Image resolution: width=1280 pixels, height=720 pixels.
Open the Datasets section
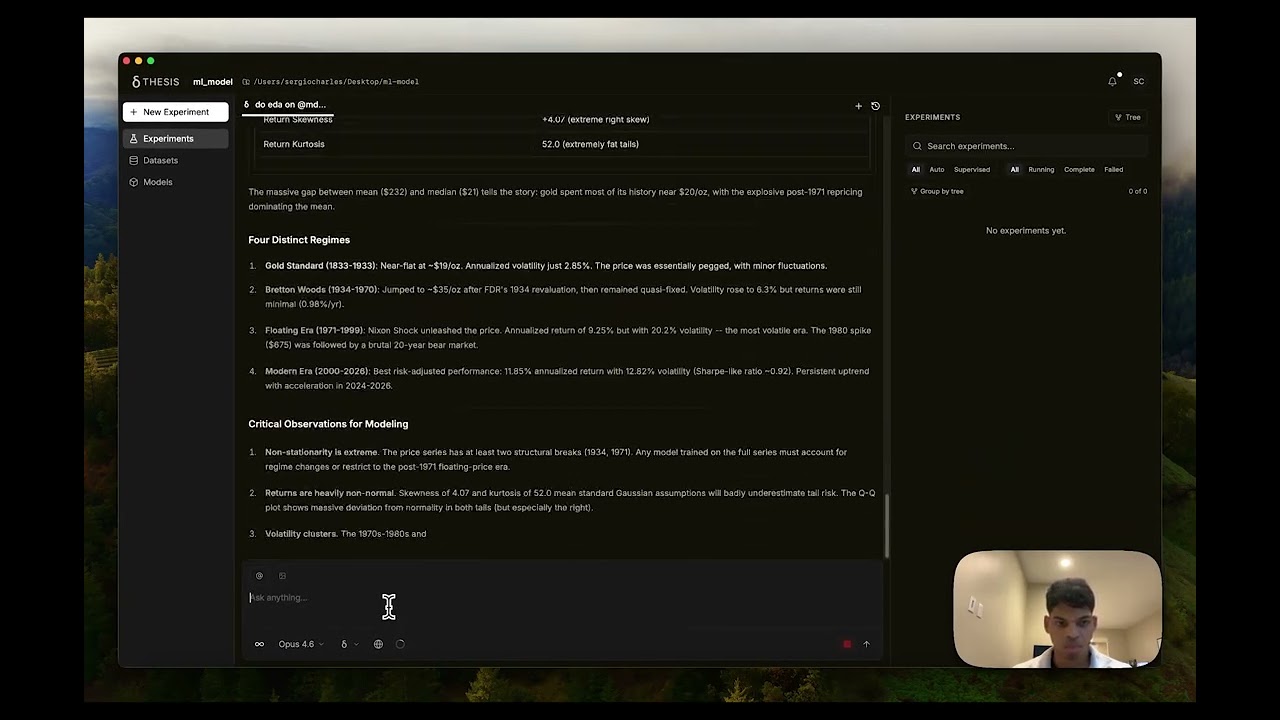pyautogui.click(x=176, y=160)
